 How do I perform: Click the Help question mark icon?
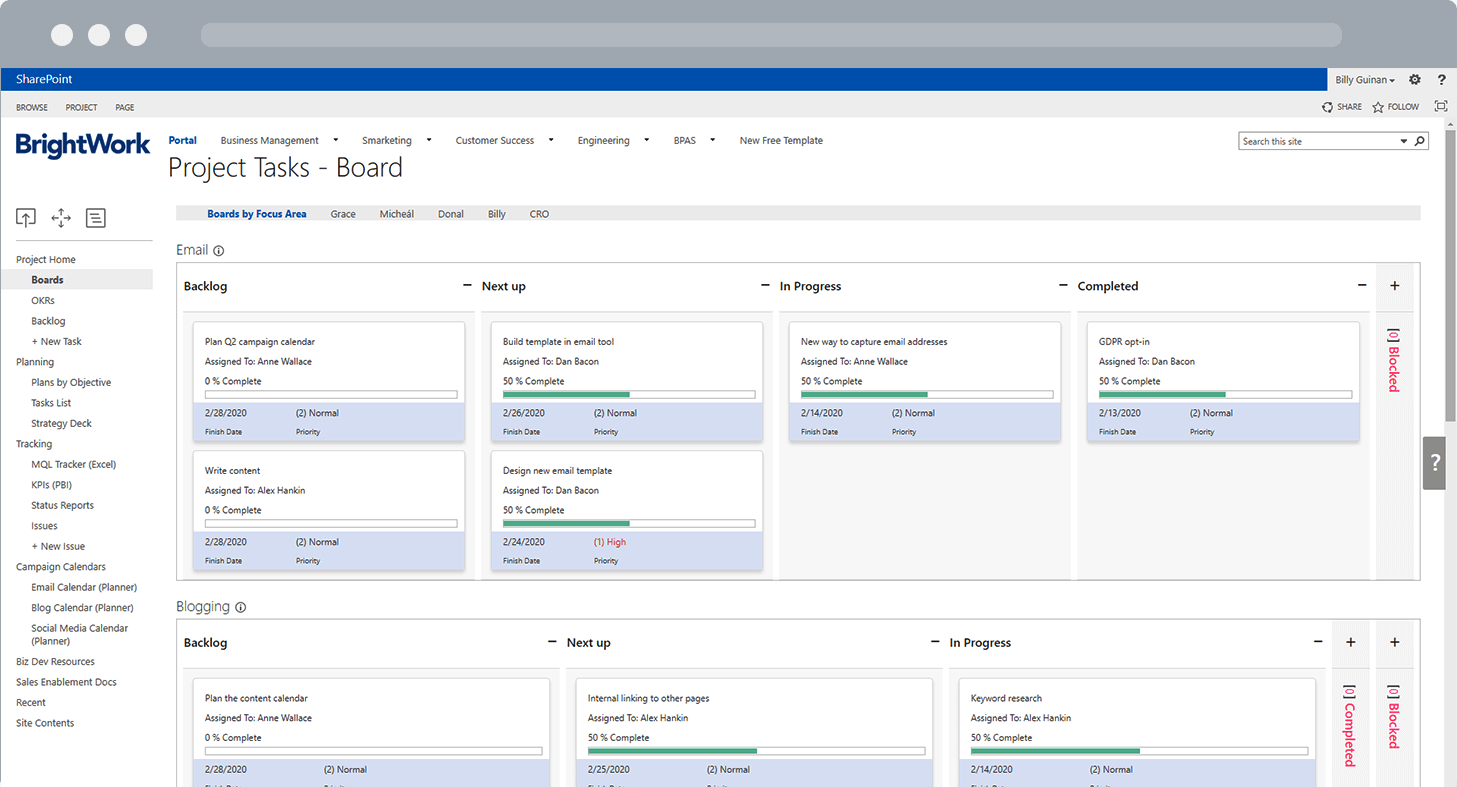coord(1441,79)
